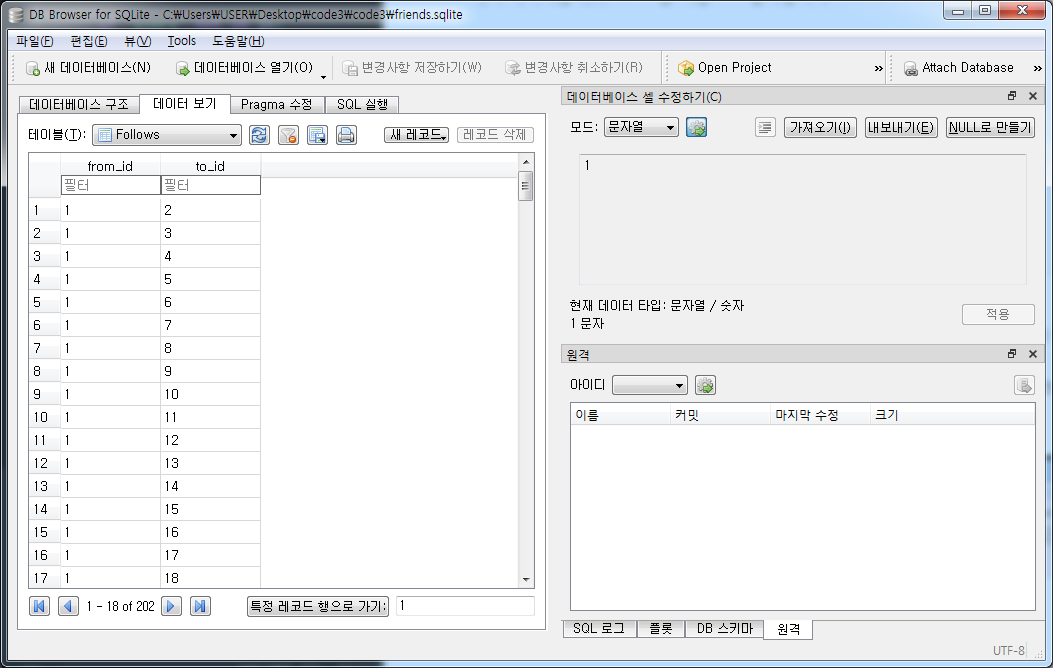
Task: Select to_id cell with value 18
Action: (210, 579)
